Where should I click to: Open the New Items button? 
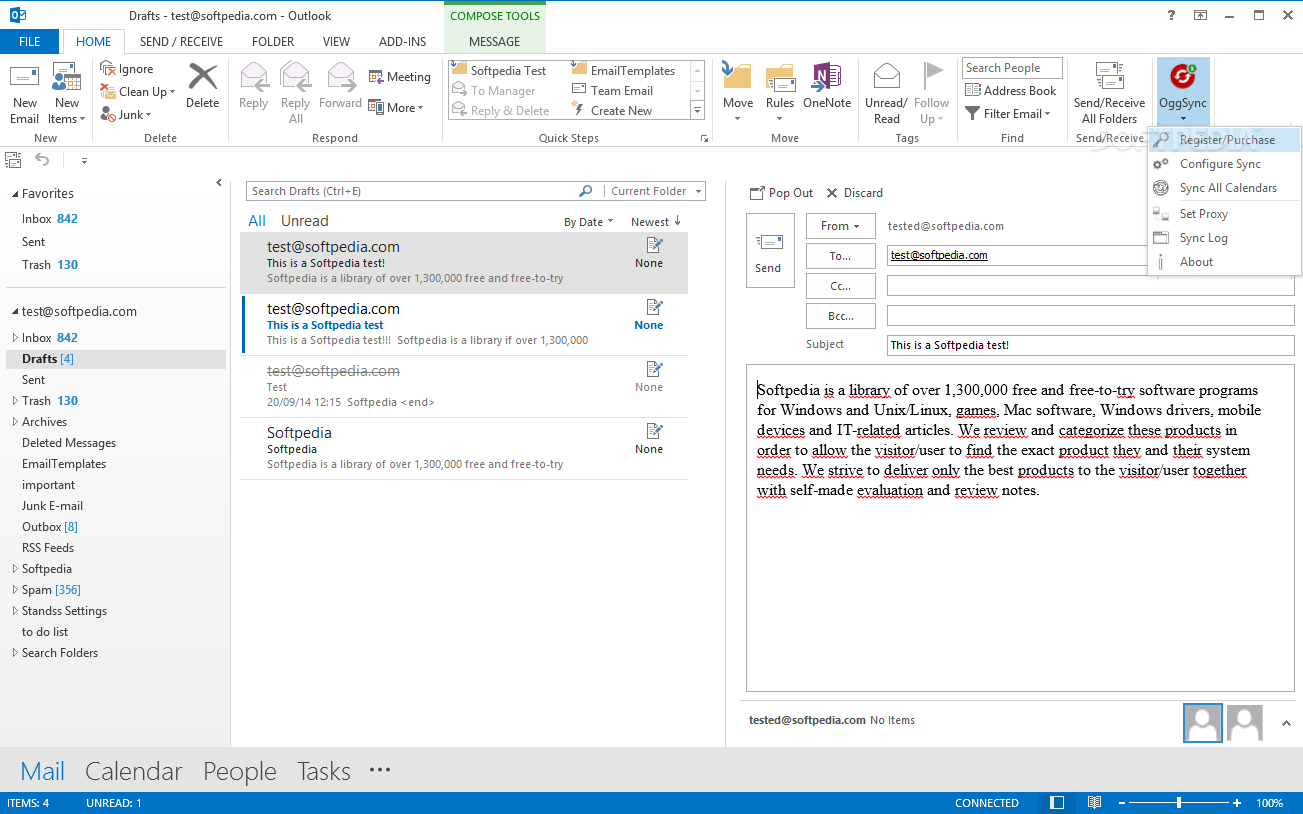click(67, 93)
